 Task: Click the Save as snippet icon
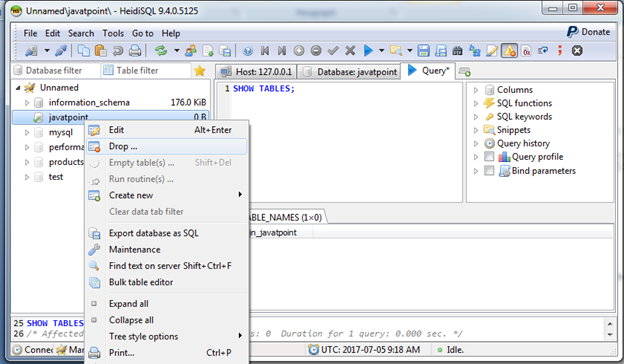[x=441, y=51]
